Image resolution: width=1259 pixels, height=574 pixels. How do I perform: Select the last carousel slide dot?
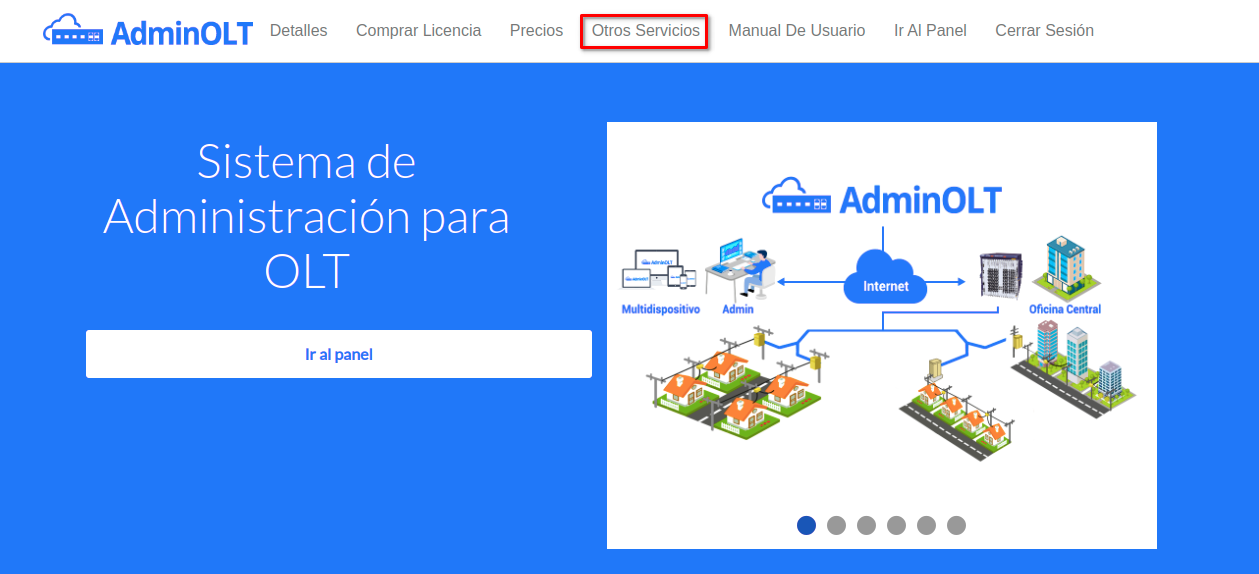point(956,525)
